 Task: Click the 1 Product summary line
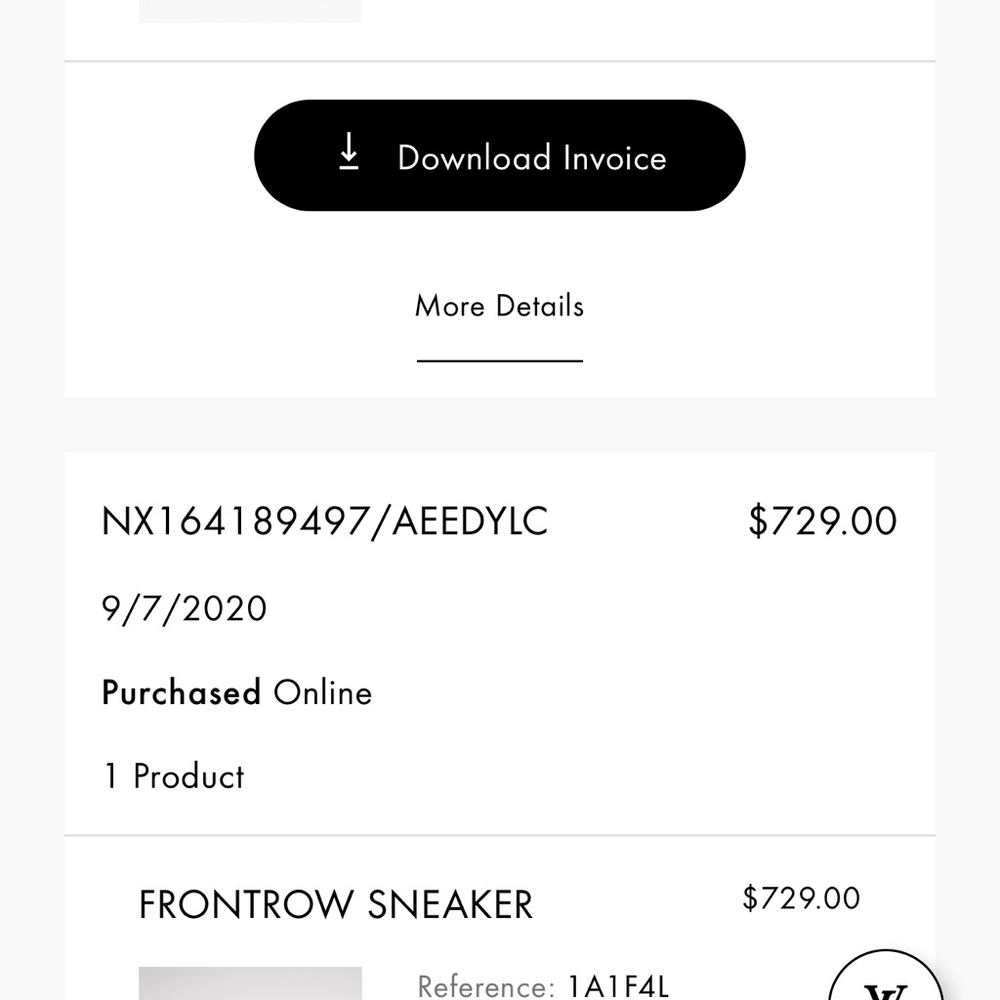point(173,776)
